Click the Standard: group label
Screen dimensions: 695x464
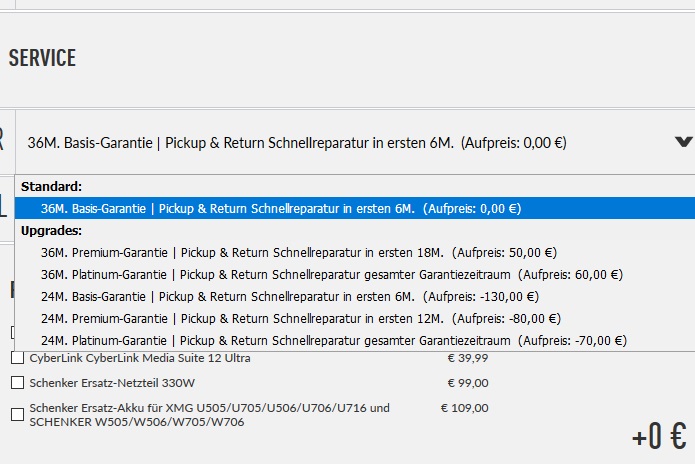coord(51,187)
